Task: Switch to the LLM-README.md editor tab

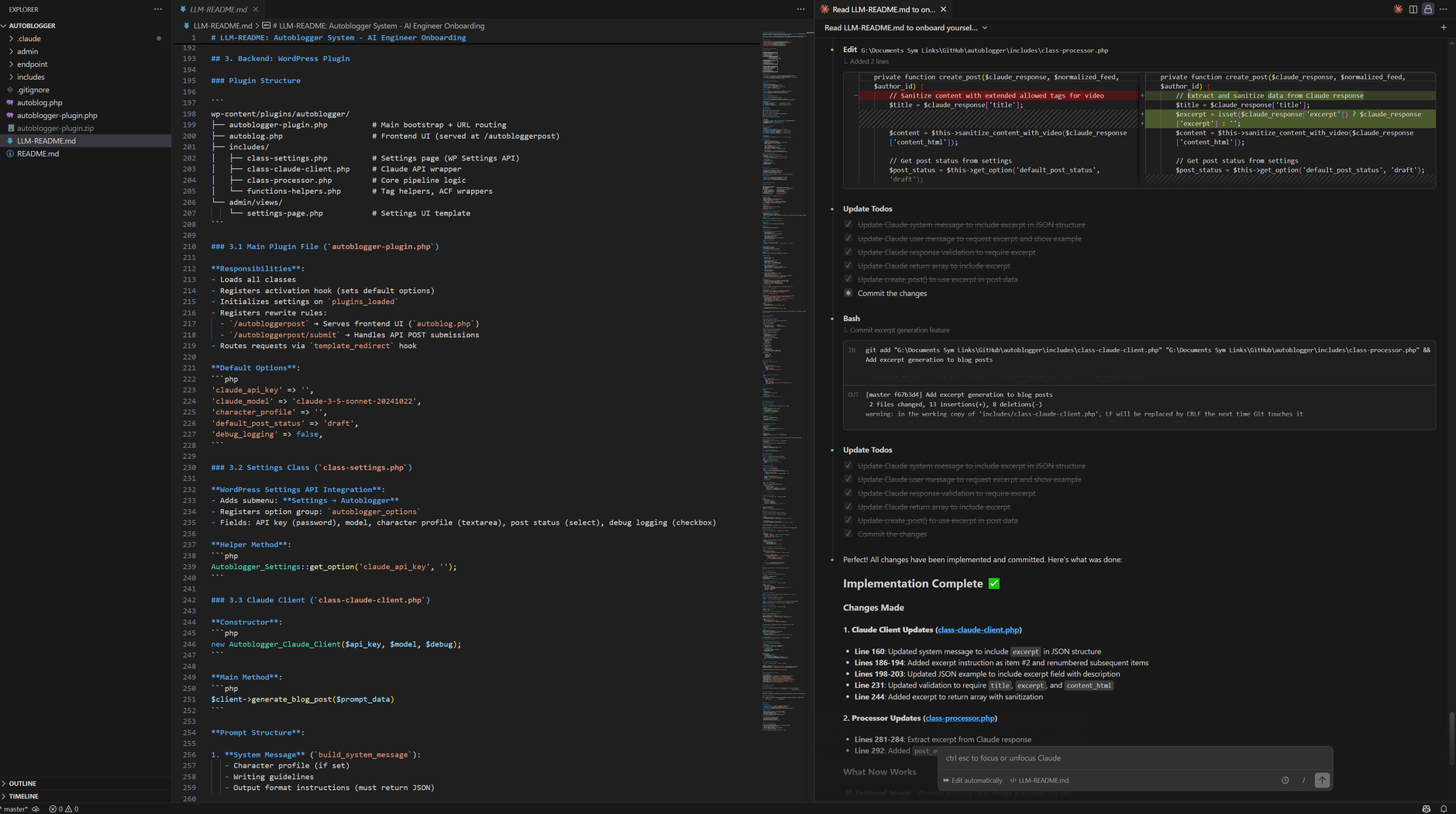Action: tap(218, 9)
